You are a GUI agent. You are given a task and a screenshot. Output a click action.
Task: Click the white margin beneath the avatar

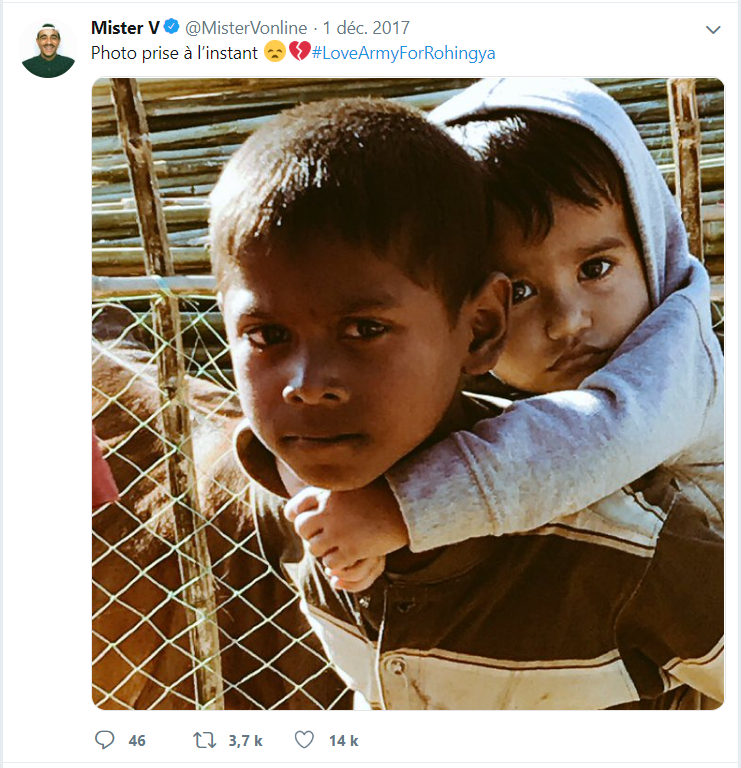[48, 392]
